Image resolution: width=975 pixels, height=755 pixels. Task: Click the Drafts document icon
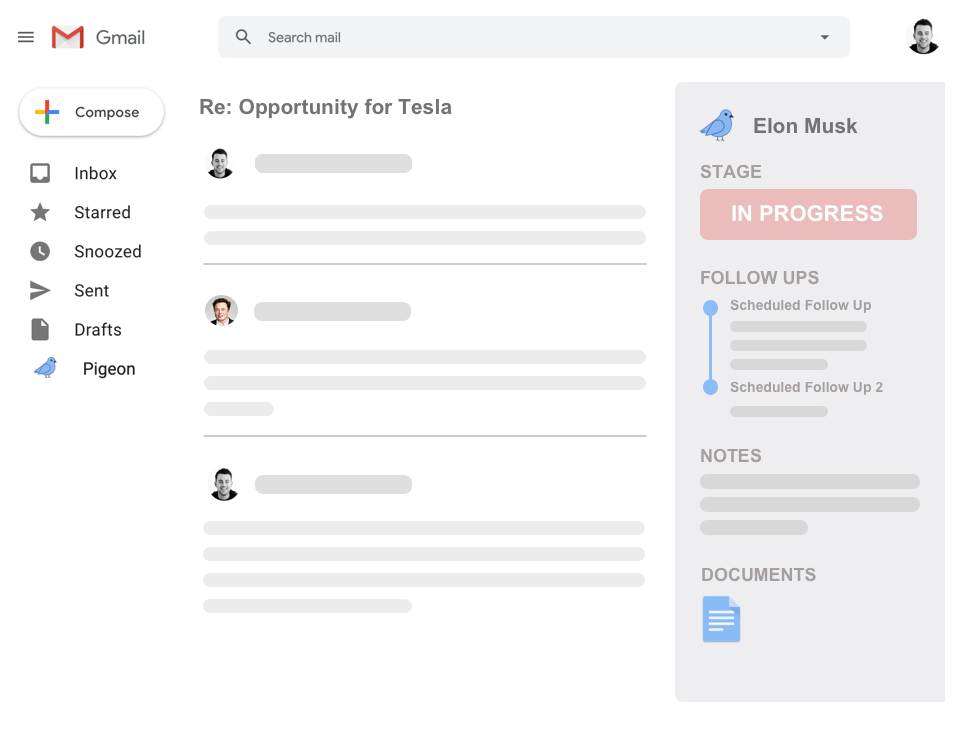tap(40, 330)
